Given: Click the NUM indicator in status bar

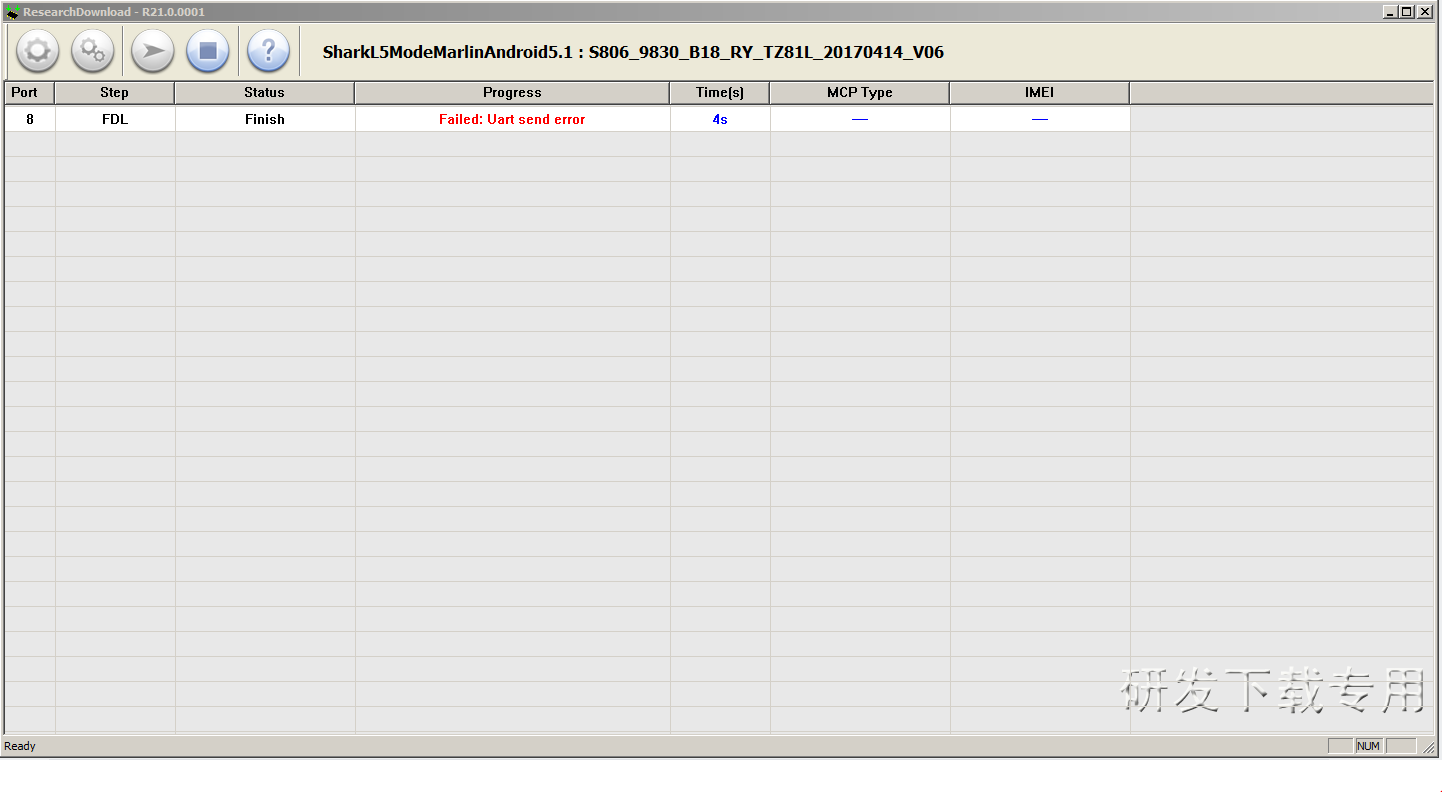Looking at the screenshot, I should tap(1368, 746).
